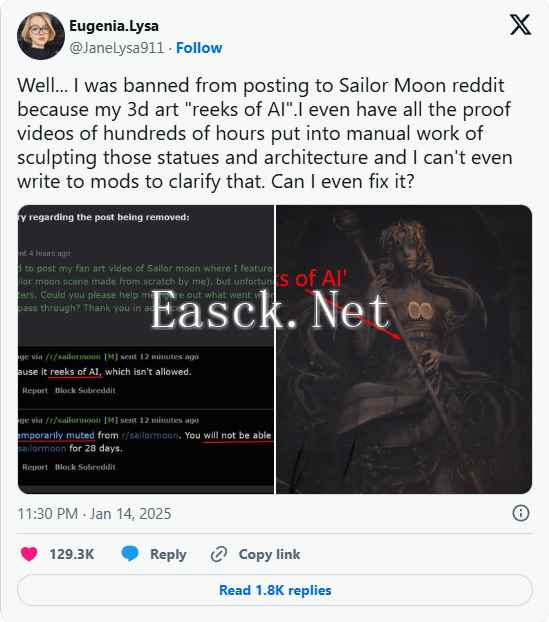The width and height of the screenshot is (549, 622).
Task: Open the profile avatar of the tweet author
Action: 41,36
